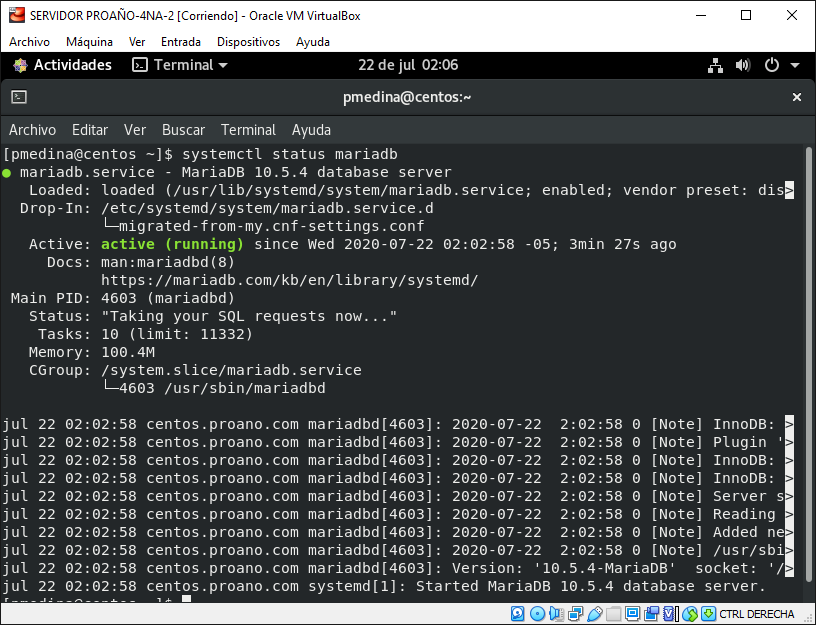Click 'man:mariadbd(8)' docs text
The width and height of the screenshot is (816, 625).
(x=168, y=262)
